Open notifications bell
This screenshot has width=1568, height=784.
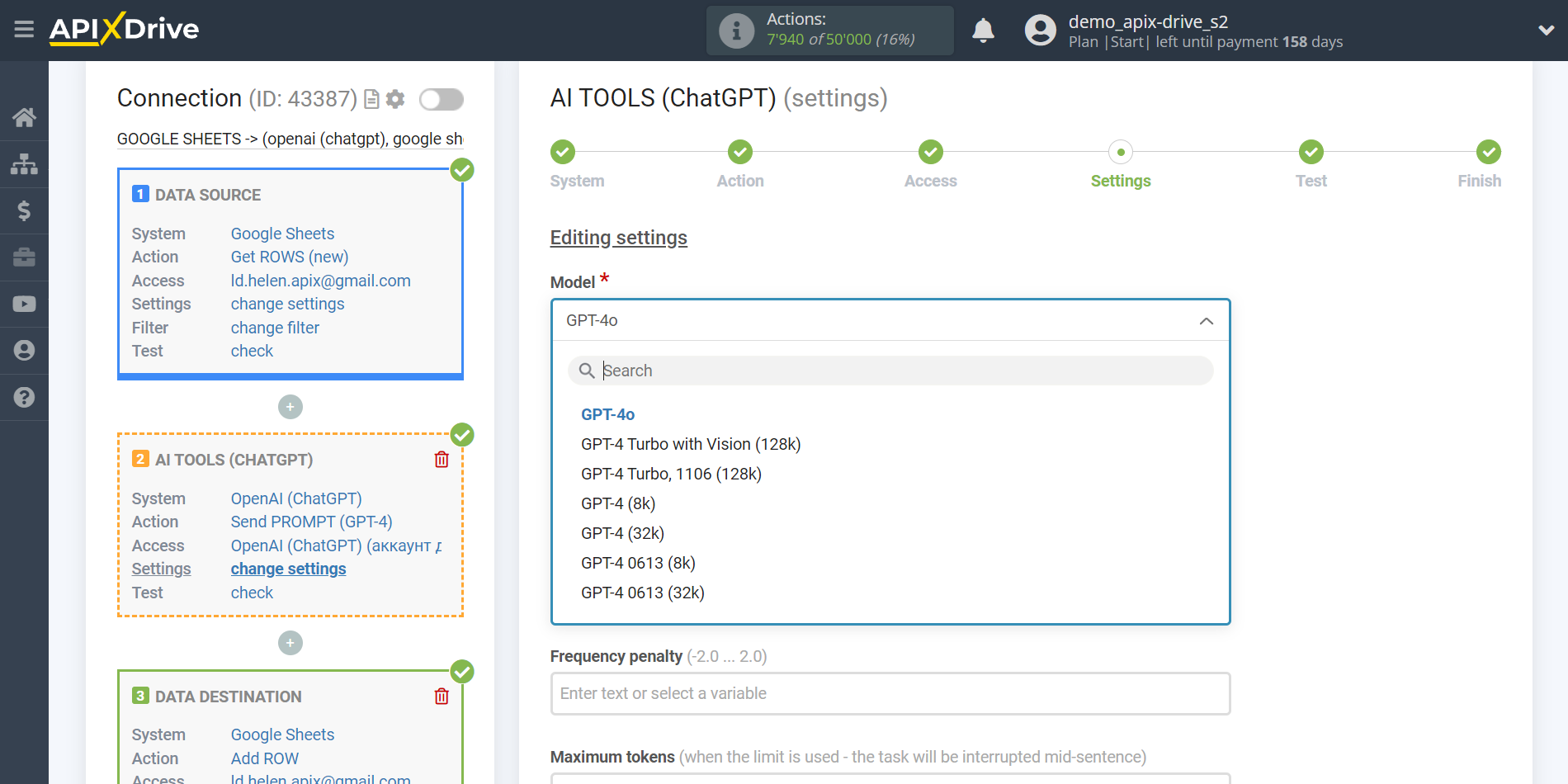(x=983, y=31)
